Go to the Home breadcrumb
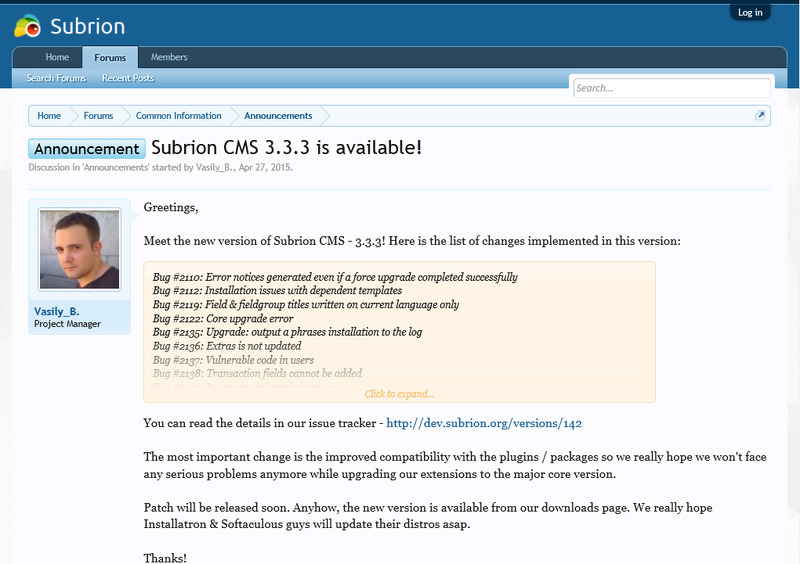This screenshot has height=564, width=800. click(49, 116)
